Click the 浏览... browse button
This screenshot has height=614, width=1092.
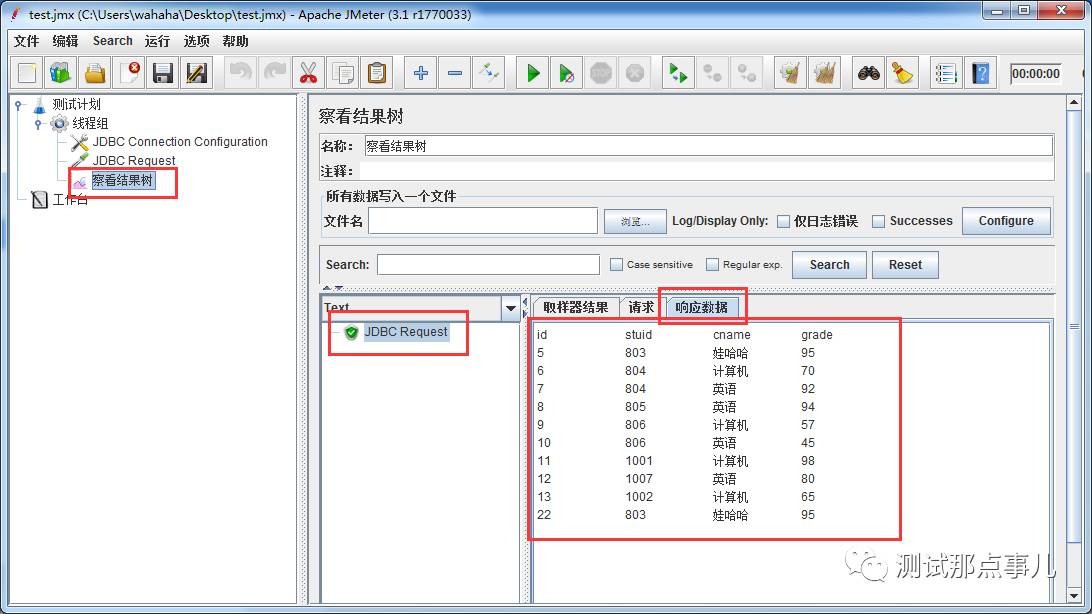[x=635, y=221]
